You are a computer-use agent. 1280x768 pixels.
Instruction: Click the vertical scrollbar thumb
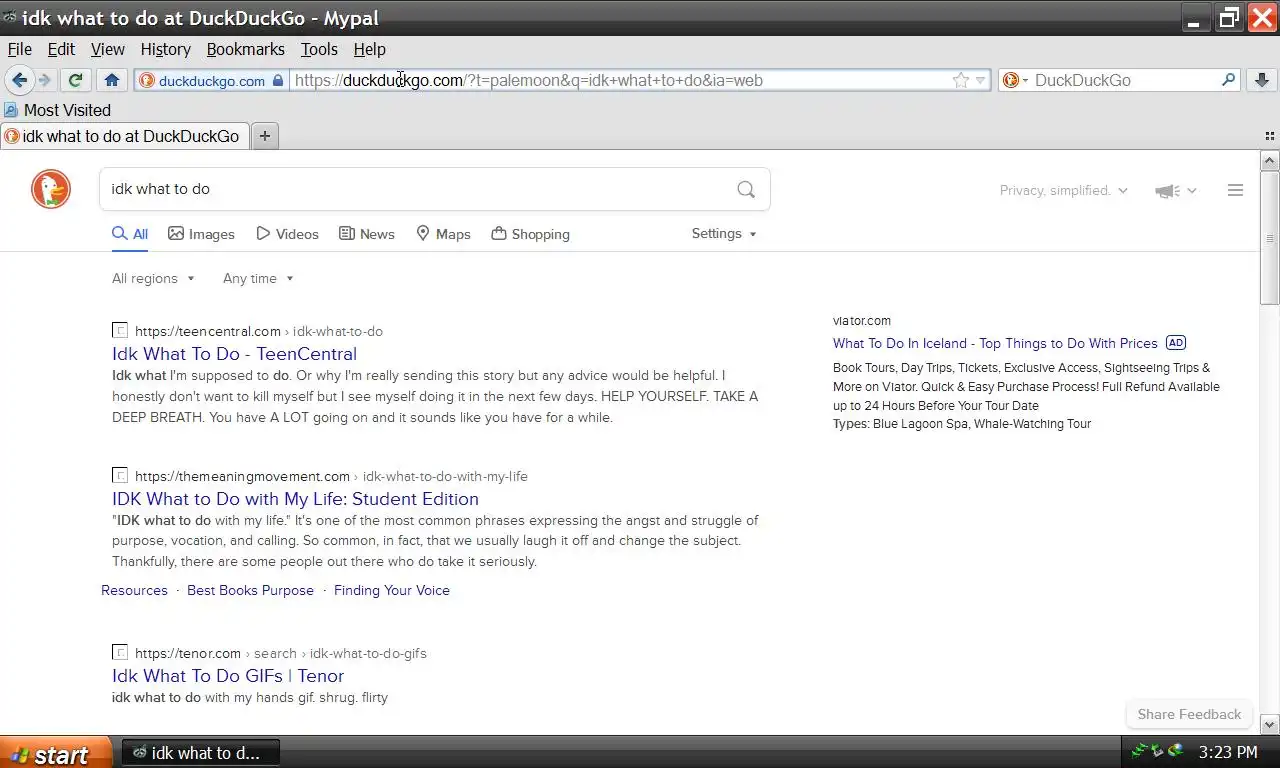coord(1270,238)
